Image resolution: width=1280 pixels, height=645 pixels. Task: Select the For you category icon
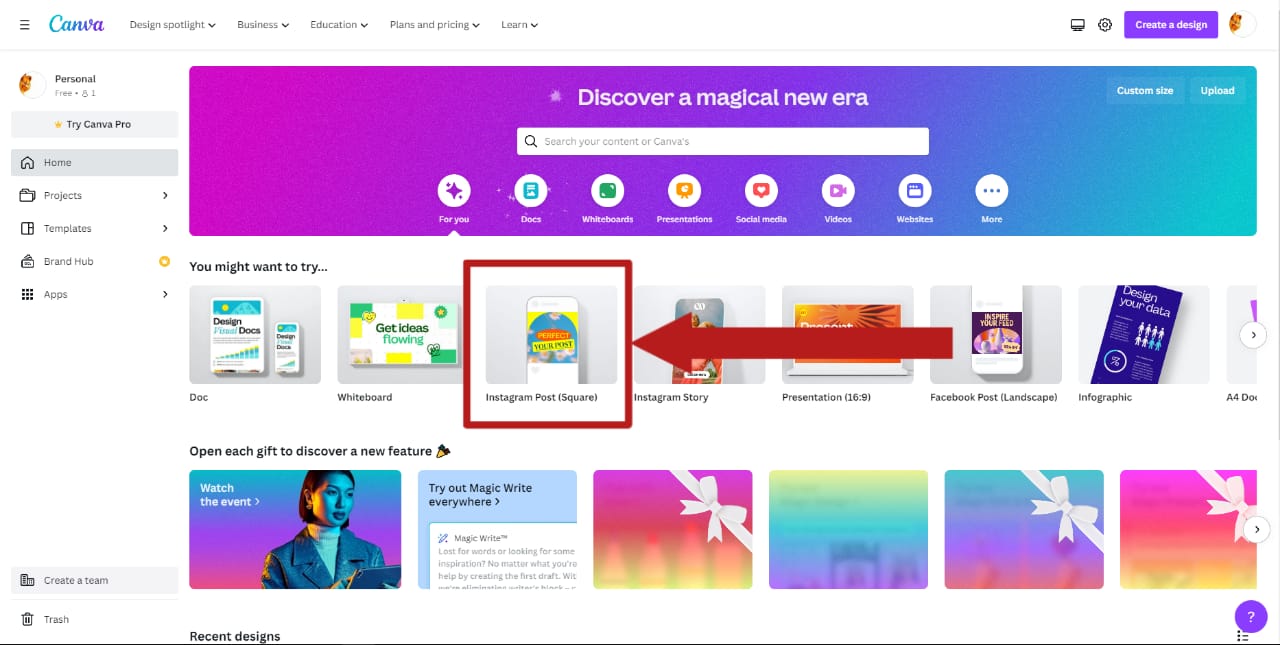click(x=454, y=190)
